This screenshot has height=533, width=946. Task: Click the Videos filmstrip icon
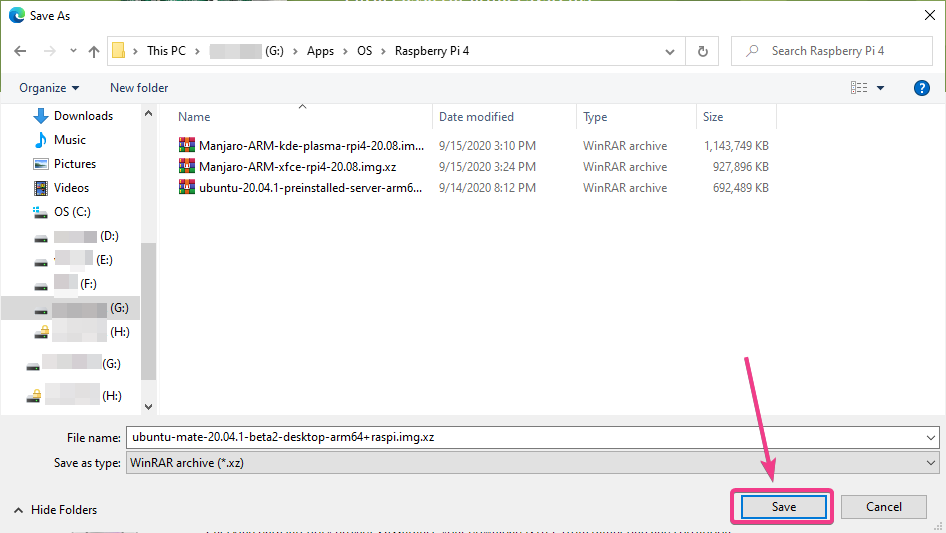pos(40,188)
